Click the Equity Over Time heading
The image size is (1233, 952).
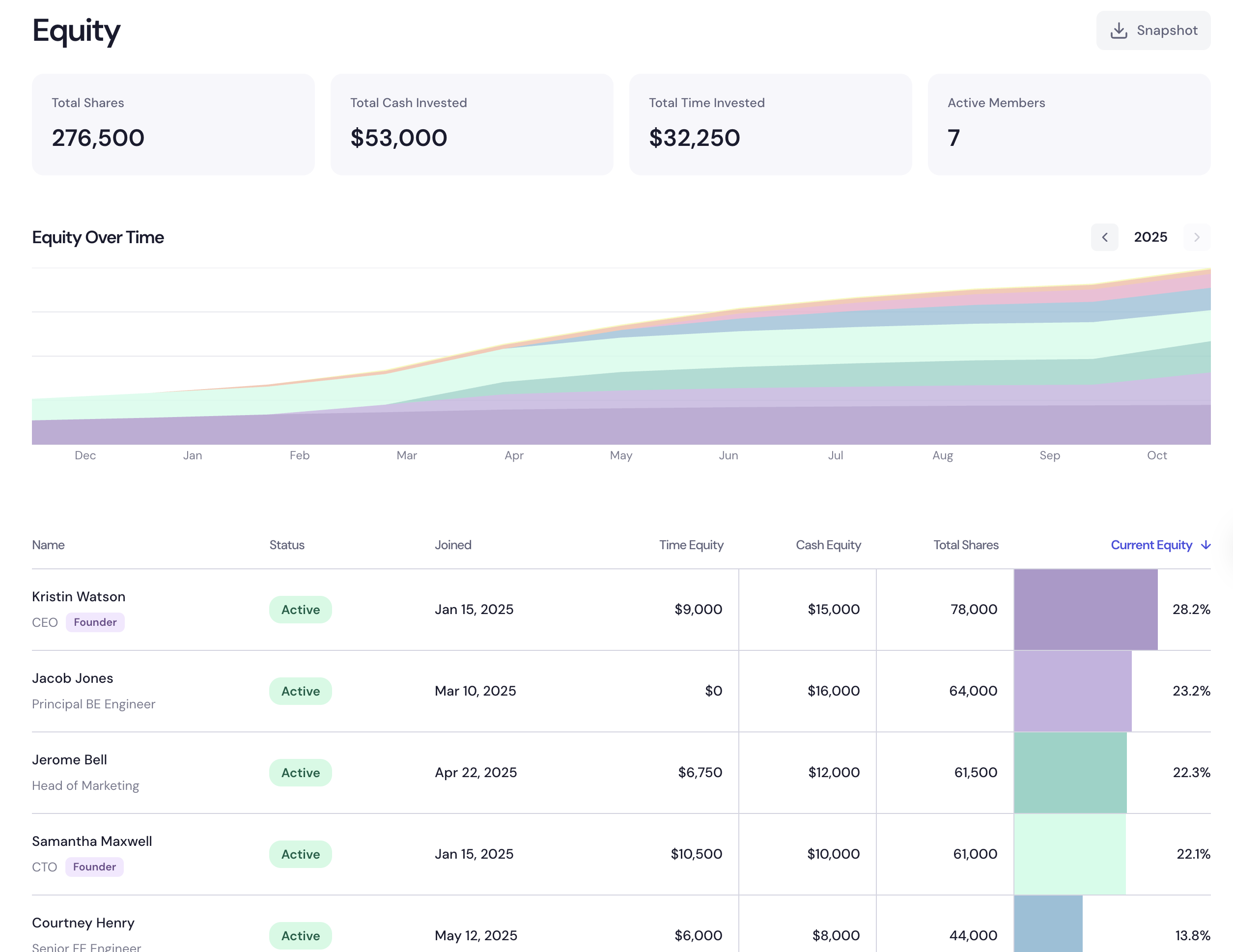(98, 238)
